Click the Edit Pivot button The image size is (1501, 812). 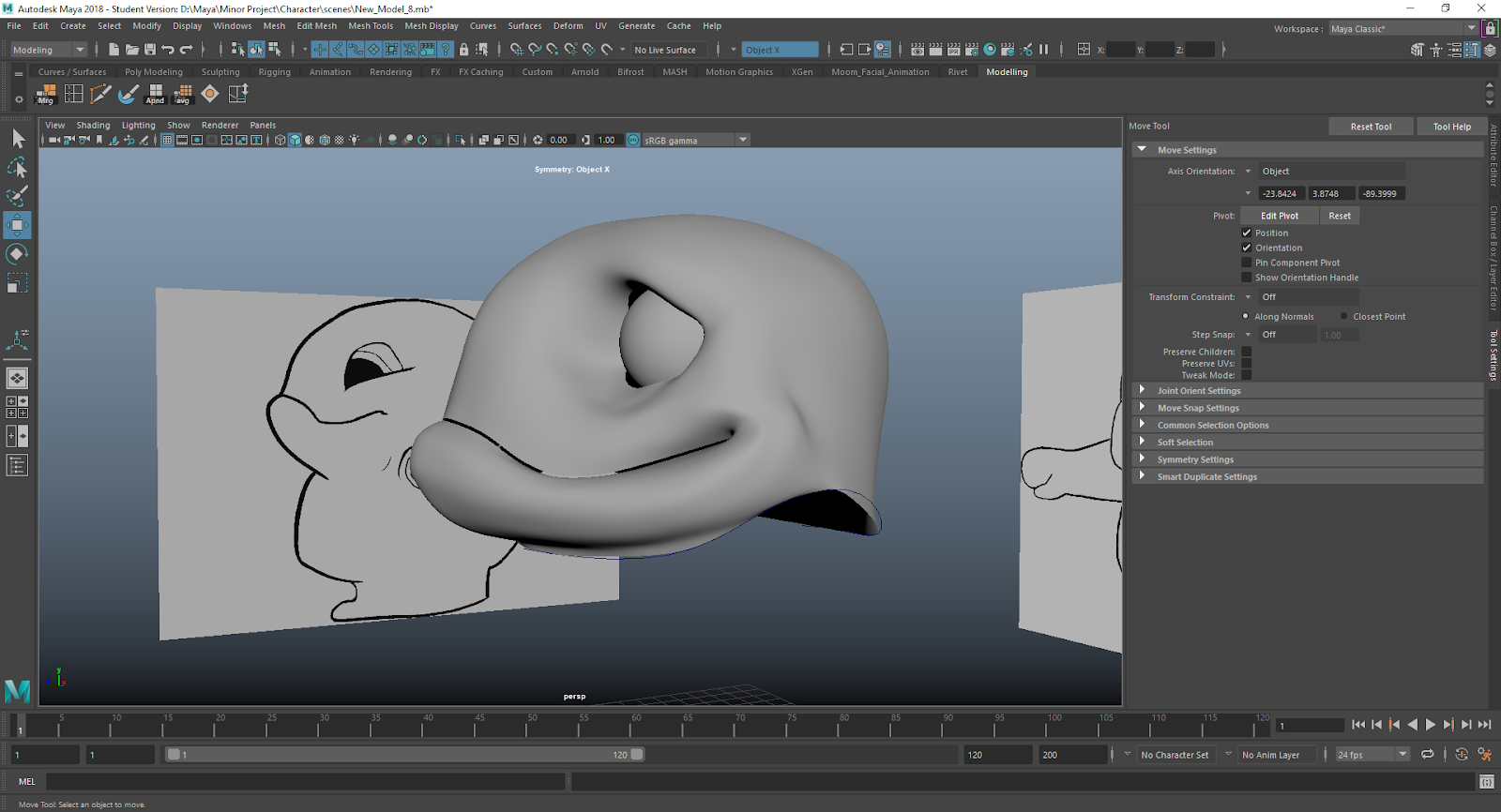[x=1280, y=216]
